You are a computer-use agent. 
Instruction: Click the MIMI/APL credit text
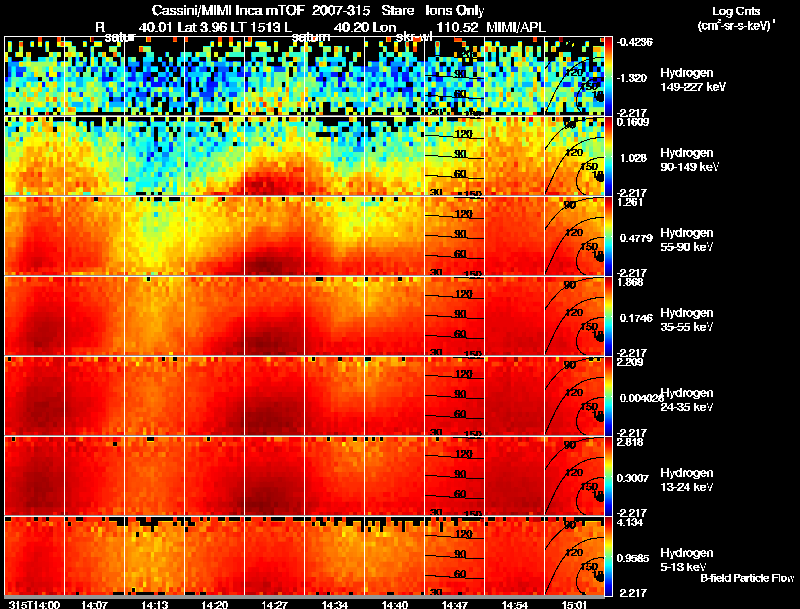click(x=516, y=27)
